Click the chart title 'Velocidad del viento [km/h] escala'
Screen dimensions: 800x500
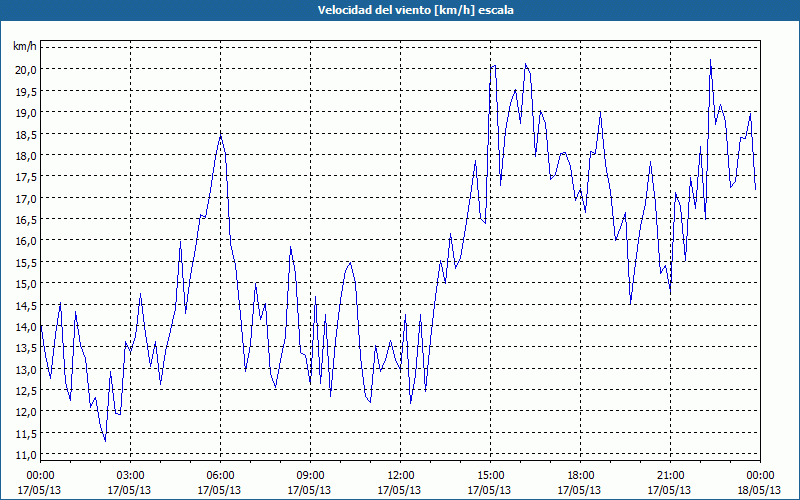coord(415,10)
